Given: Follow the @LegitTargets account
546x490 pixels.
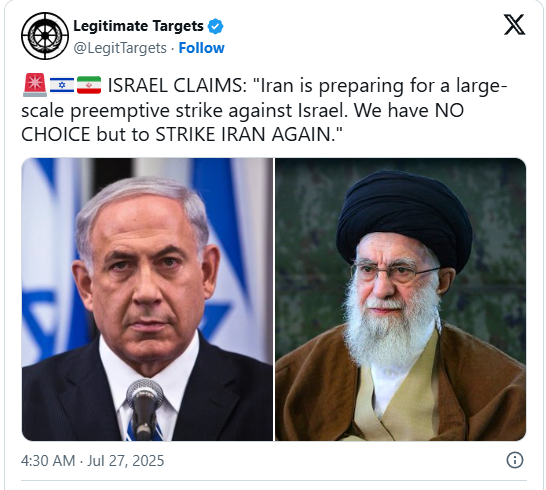Looking at the screenshot, I should [201, 48].
